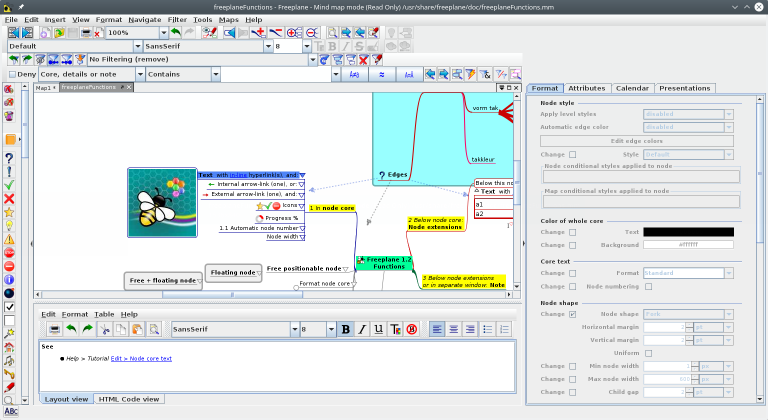Image resolution: width=768 pixels, height=420 pixels.
Task: Open the Apply level styles dropdown
Action: (729, 114)
